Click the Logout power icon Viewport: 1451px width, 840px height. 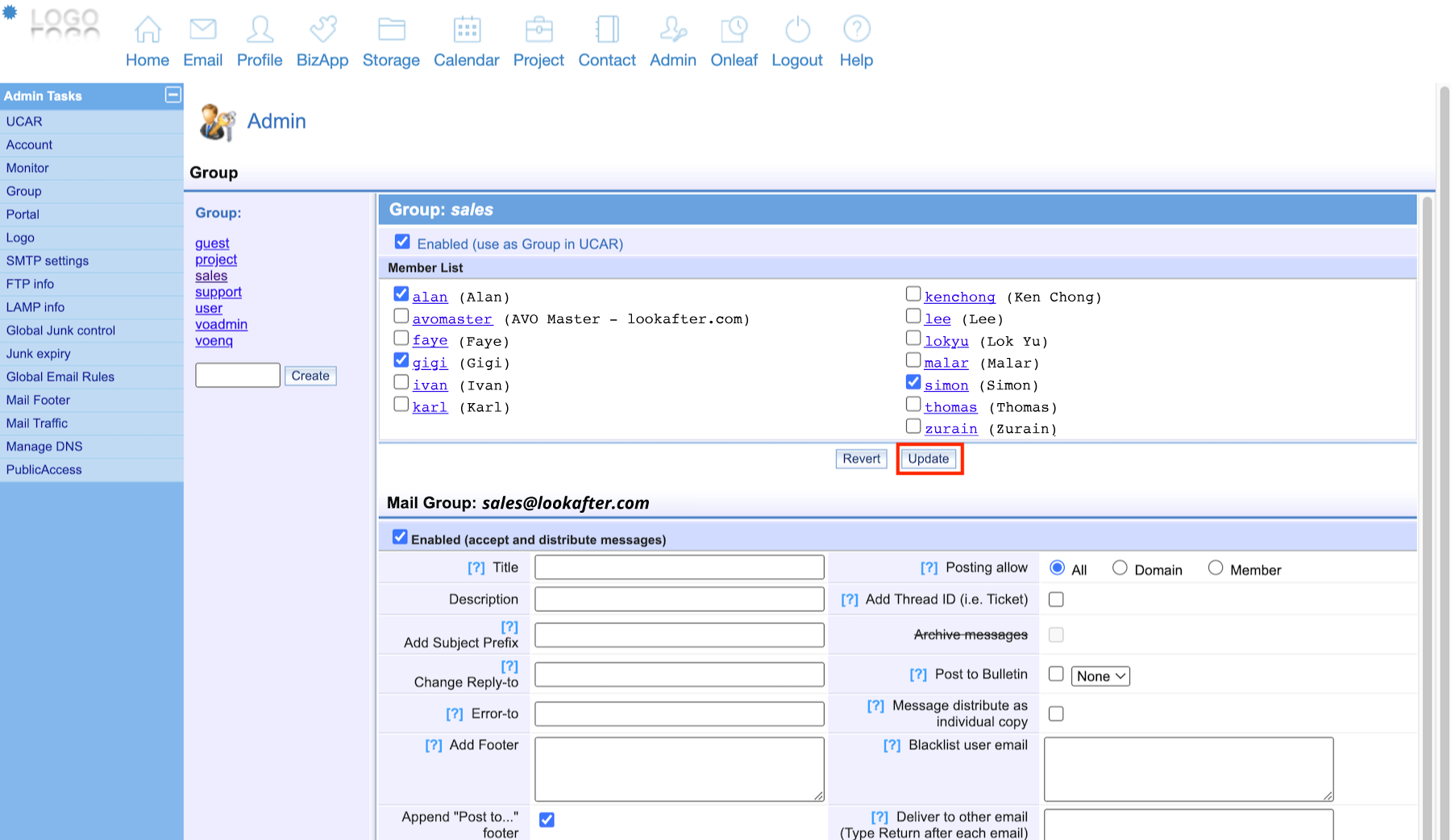[x=797, y=30]
